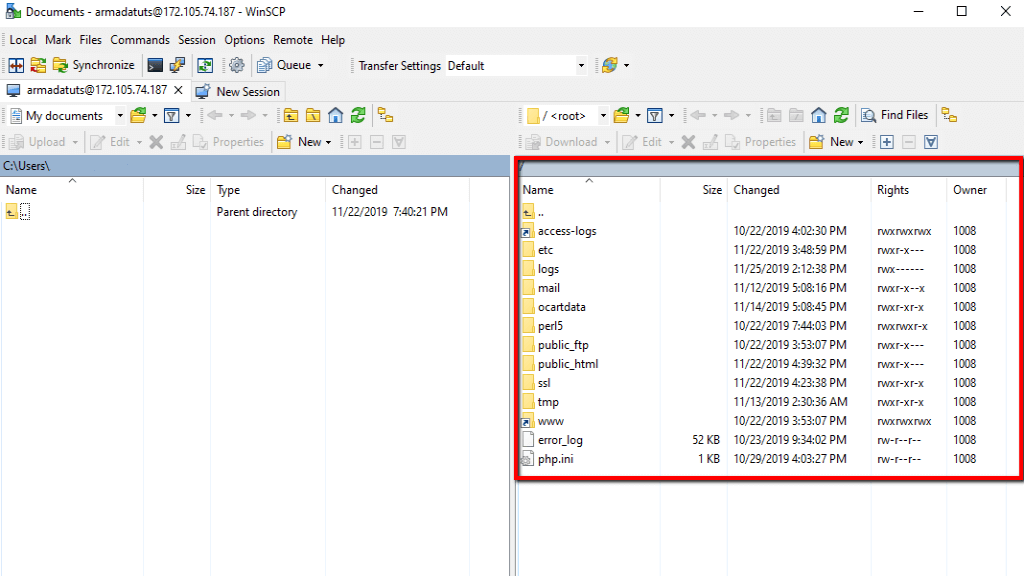
Task: Open the terminal console icon
Action: (x=155, y=66)
